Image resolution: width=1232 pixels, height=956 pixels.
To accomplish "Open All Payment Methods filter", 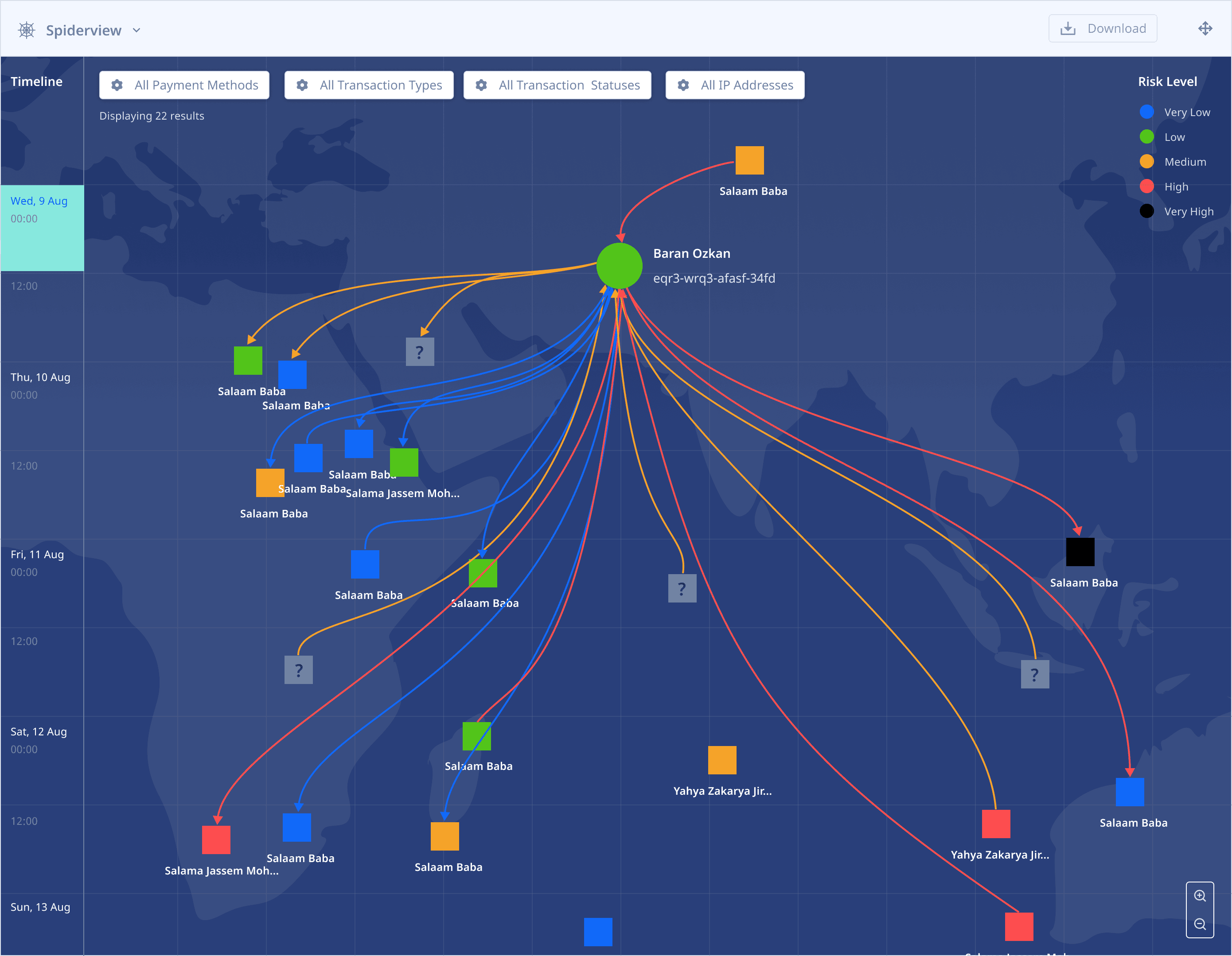I will click(184, 85).
